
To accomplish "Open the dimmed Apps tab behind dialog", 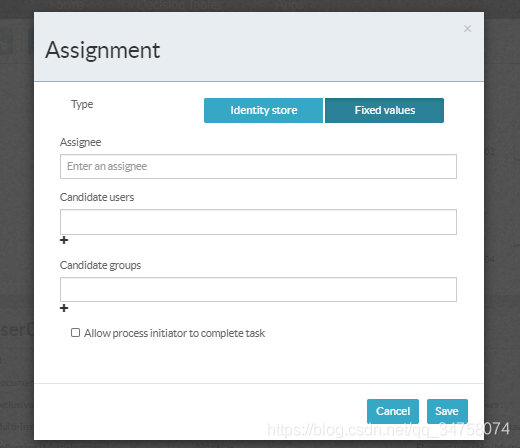I will point(289,5).
